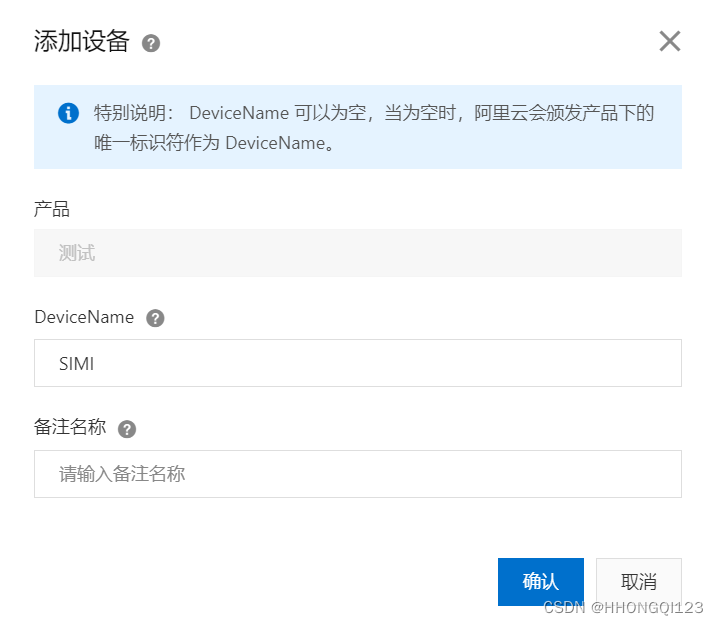Click the disabled 产品 field showing 测试
Screen dimensions: 718x625
[358, 253]
